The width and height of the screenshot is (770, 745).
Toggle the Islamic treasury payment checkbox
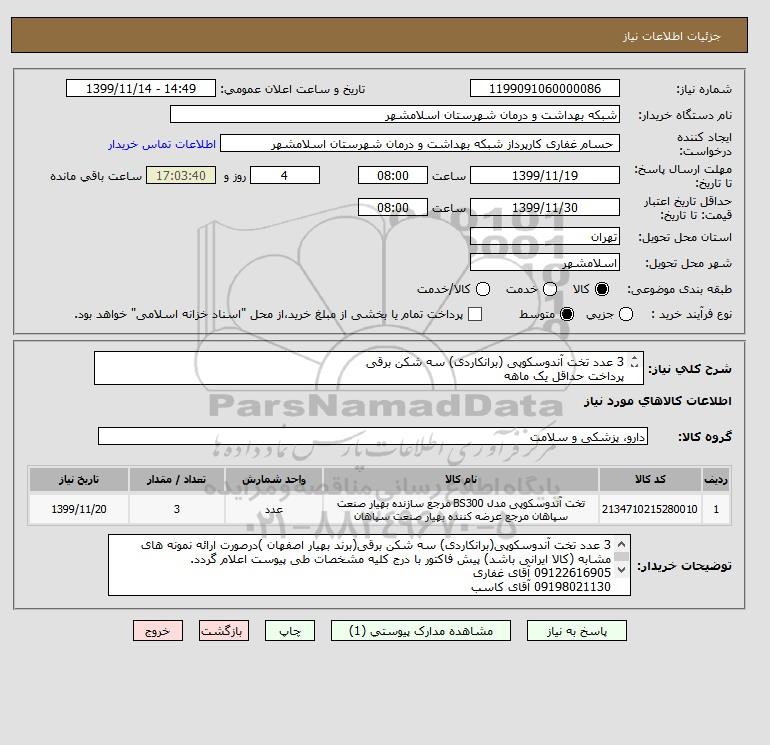pyautogui.click(x=475, y=314)
